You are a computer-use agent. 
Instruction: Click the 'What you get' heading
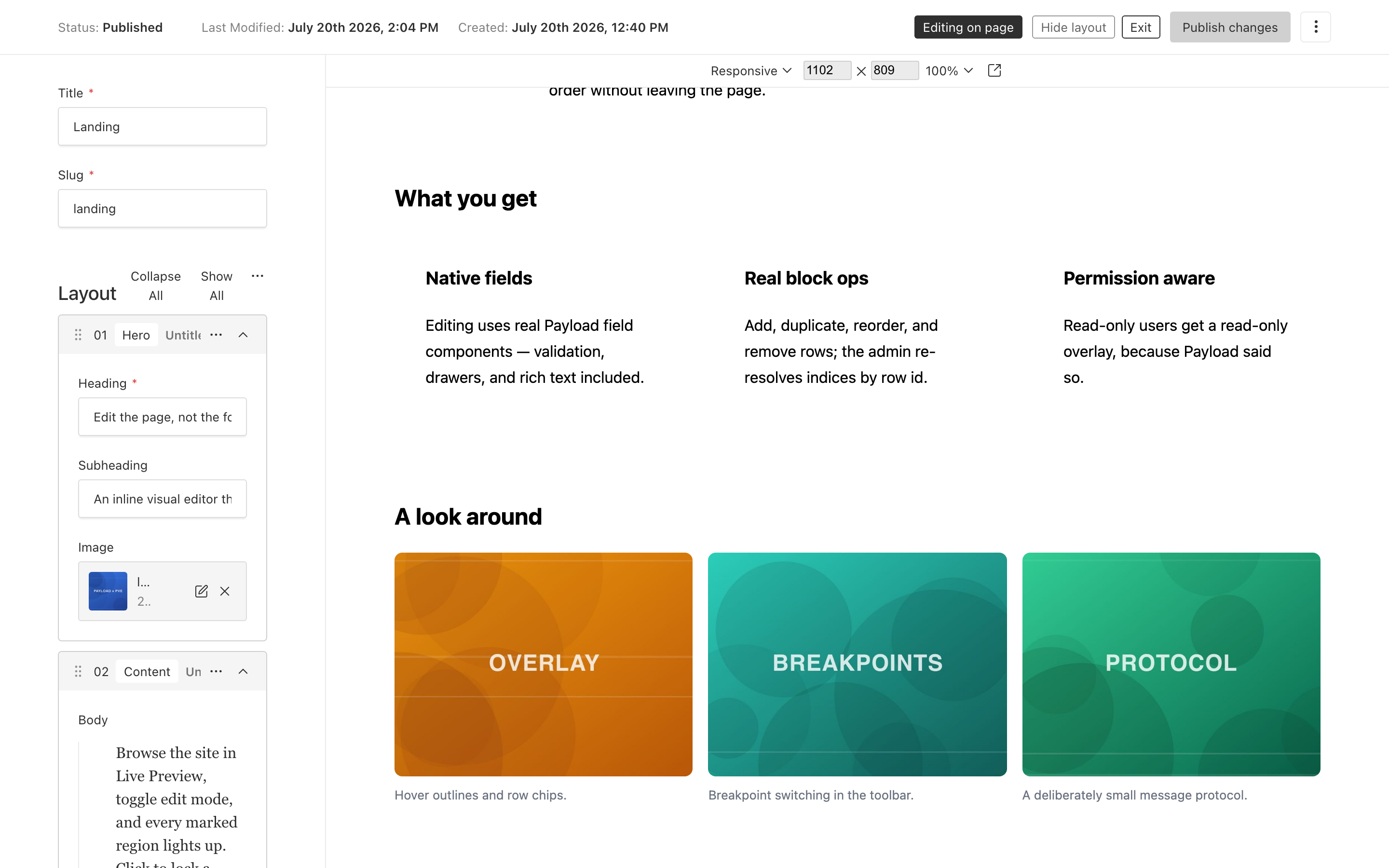pyautogui.click(x=465, y=199)
